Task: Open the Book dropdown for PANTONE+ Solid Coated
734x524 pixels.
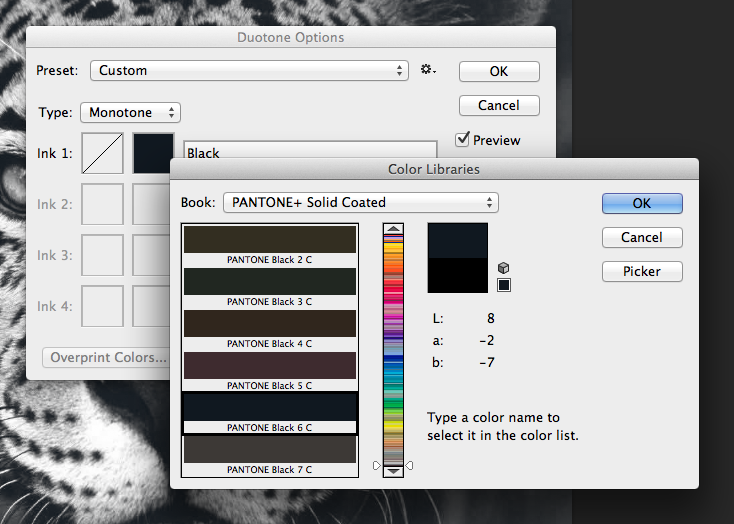Action: coord(361,202)
